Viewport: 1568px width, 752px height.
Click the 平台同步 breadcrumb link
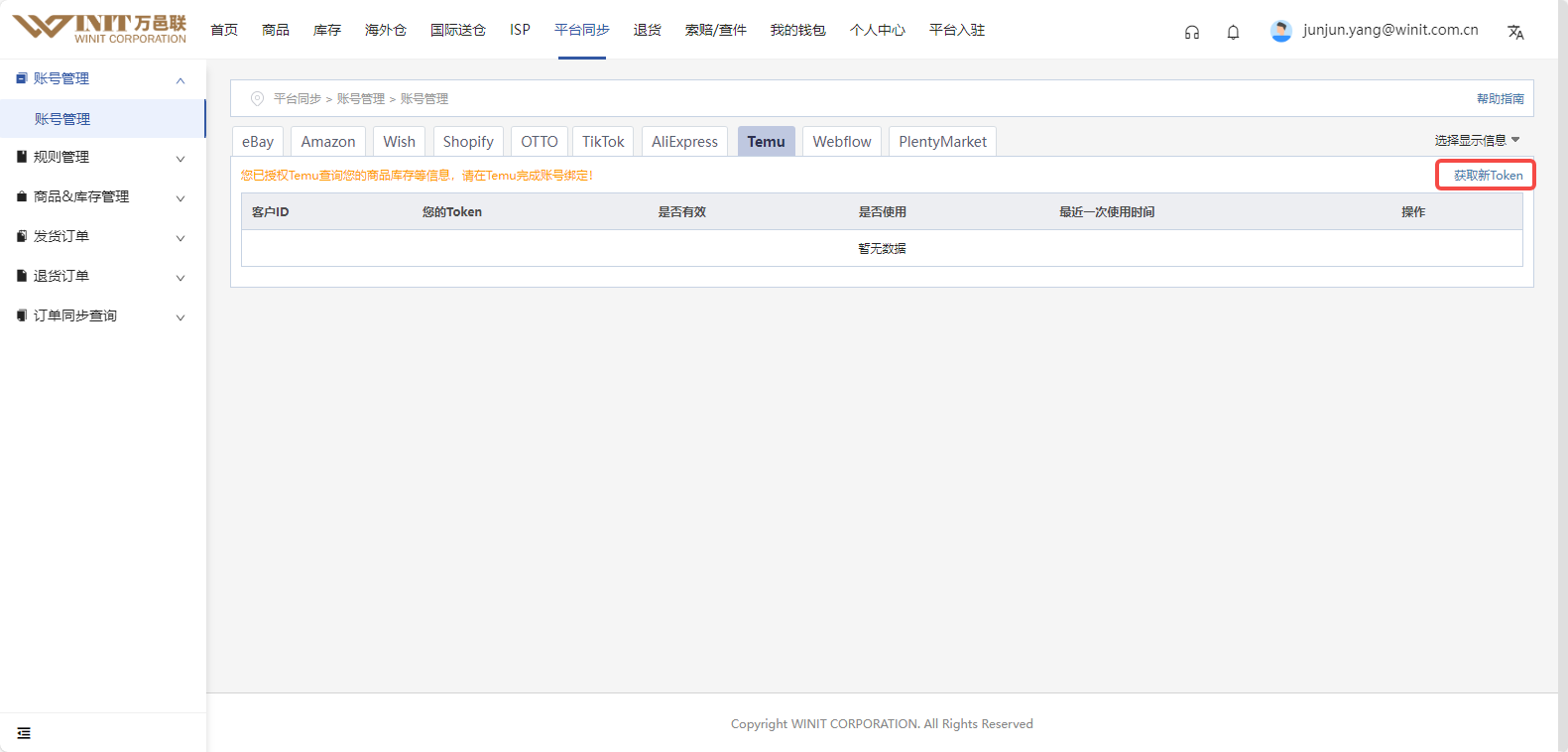tap(298, 98)
